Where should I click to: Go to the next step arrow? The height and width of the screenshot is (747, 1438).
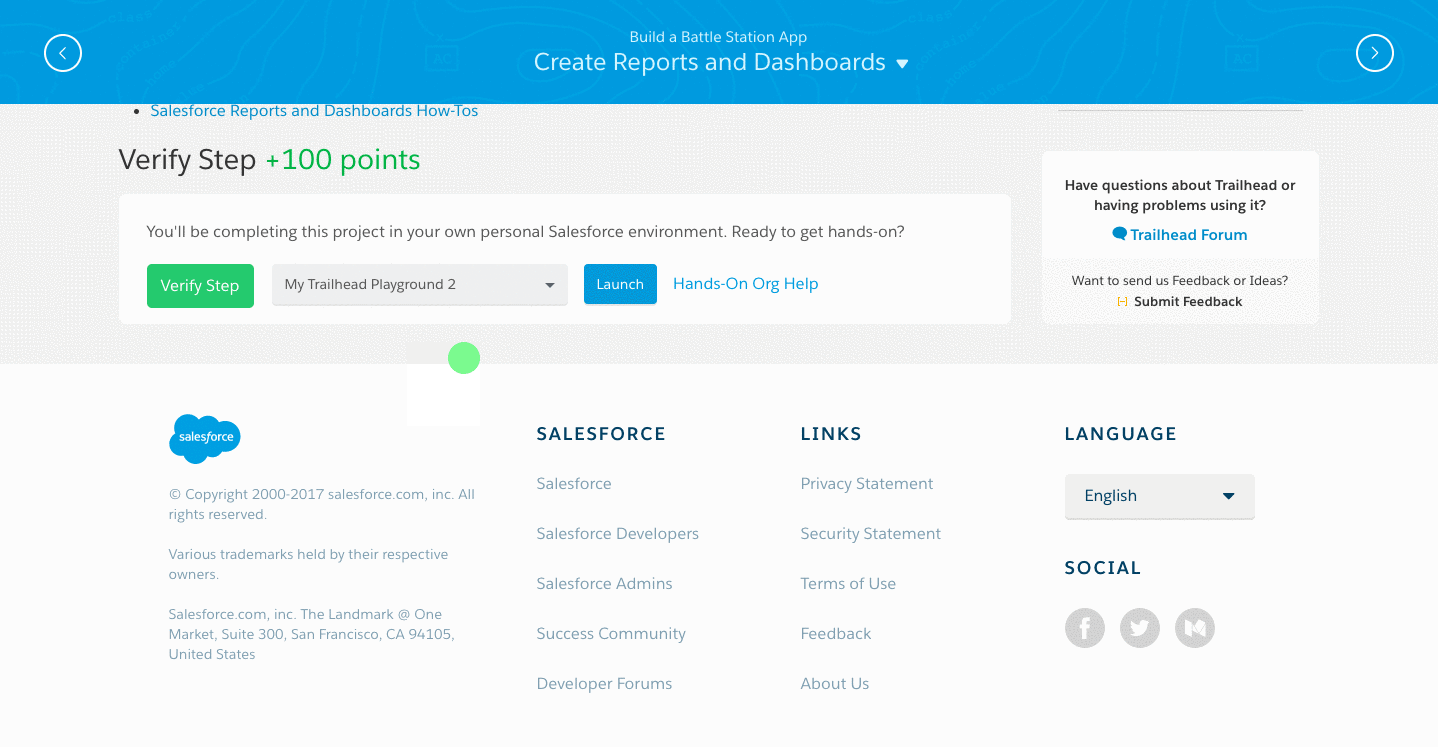pyautogui.click(x=1374, y=53)
